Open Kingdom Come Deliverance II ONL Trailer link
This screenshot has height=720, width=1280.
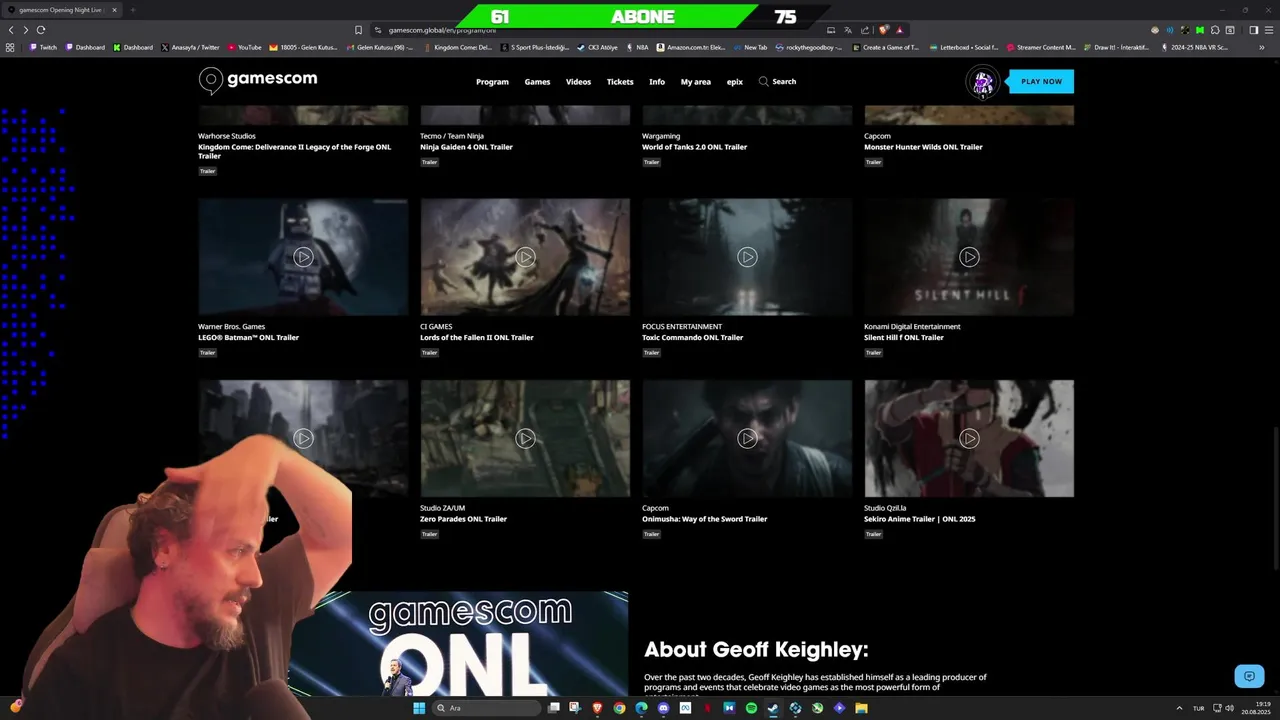(x=294, y=151)
